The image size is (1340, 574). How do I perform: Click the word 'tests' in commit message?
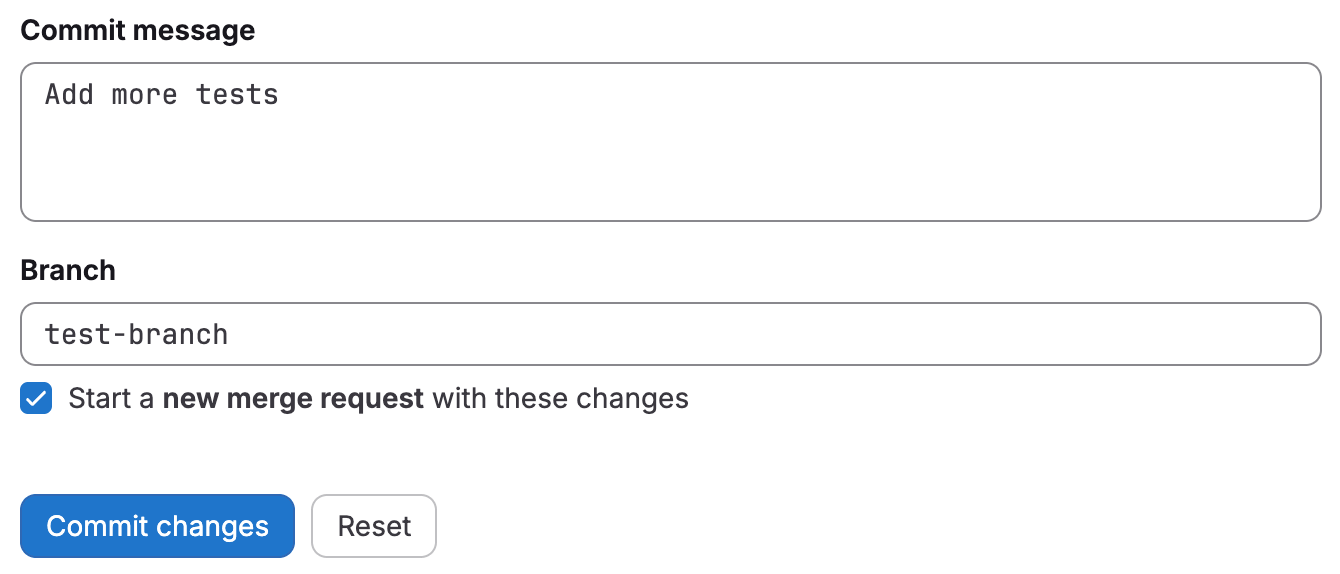coord(237,95)
